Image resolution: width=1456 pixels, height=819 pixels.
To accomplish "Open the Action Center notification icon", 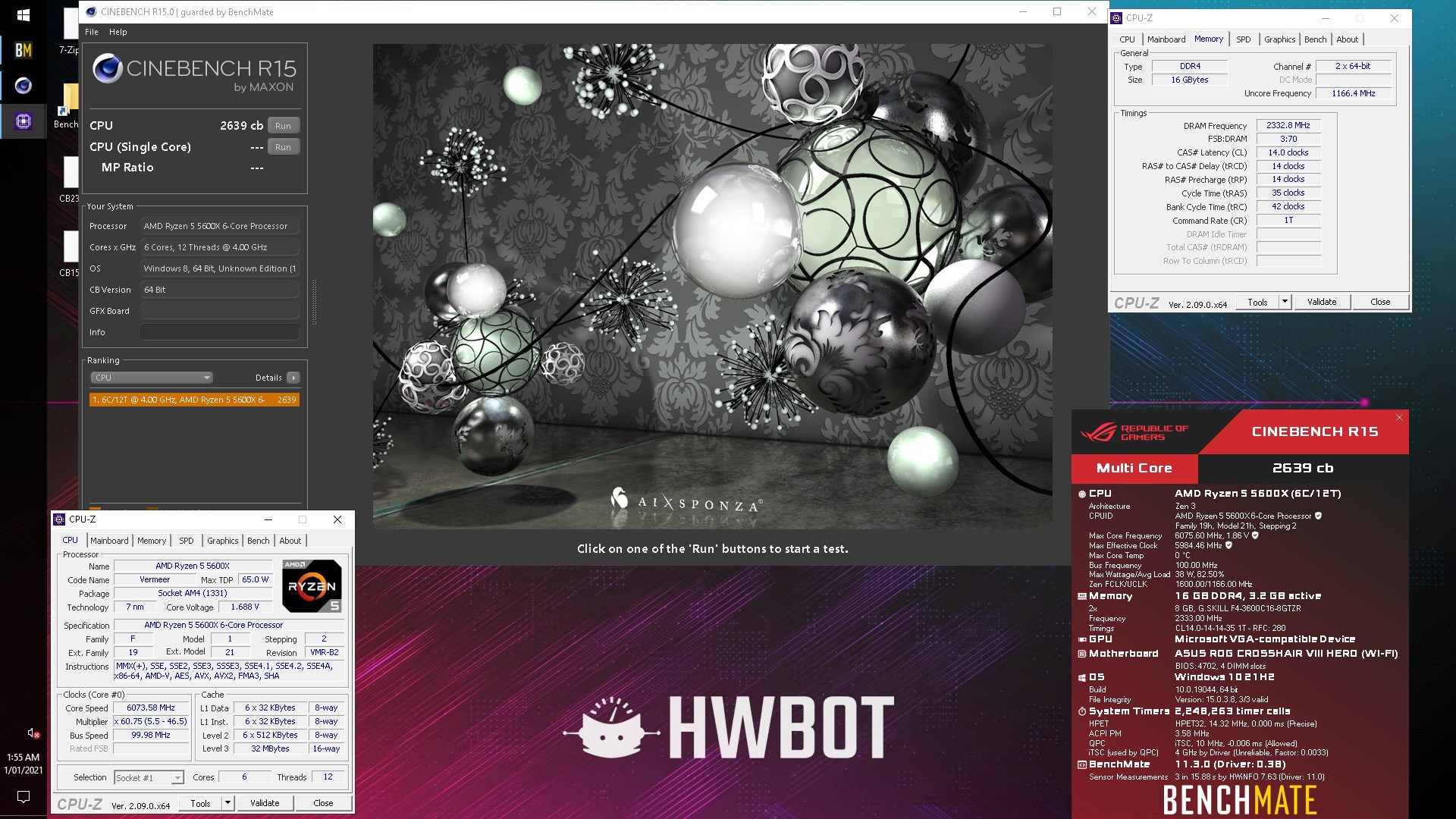I will (x=24, y=796).
